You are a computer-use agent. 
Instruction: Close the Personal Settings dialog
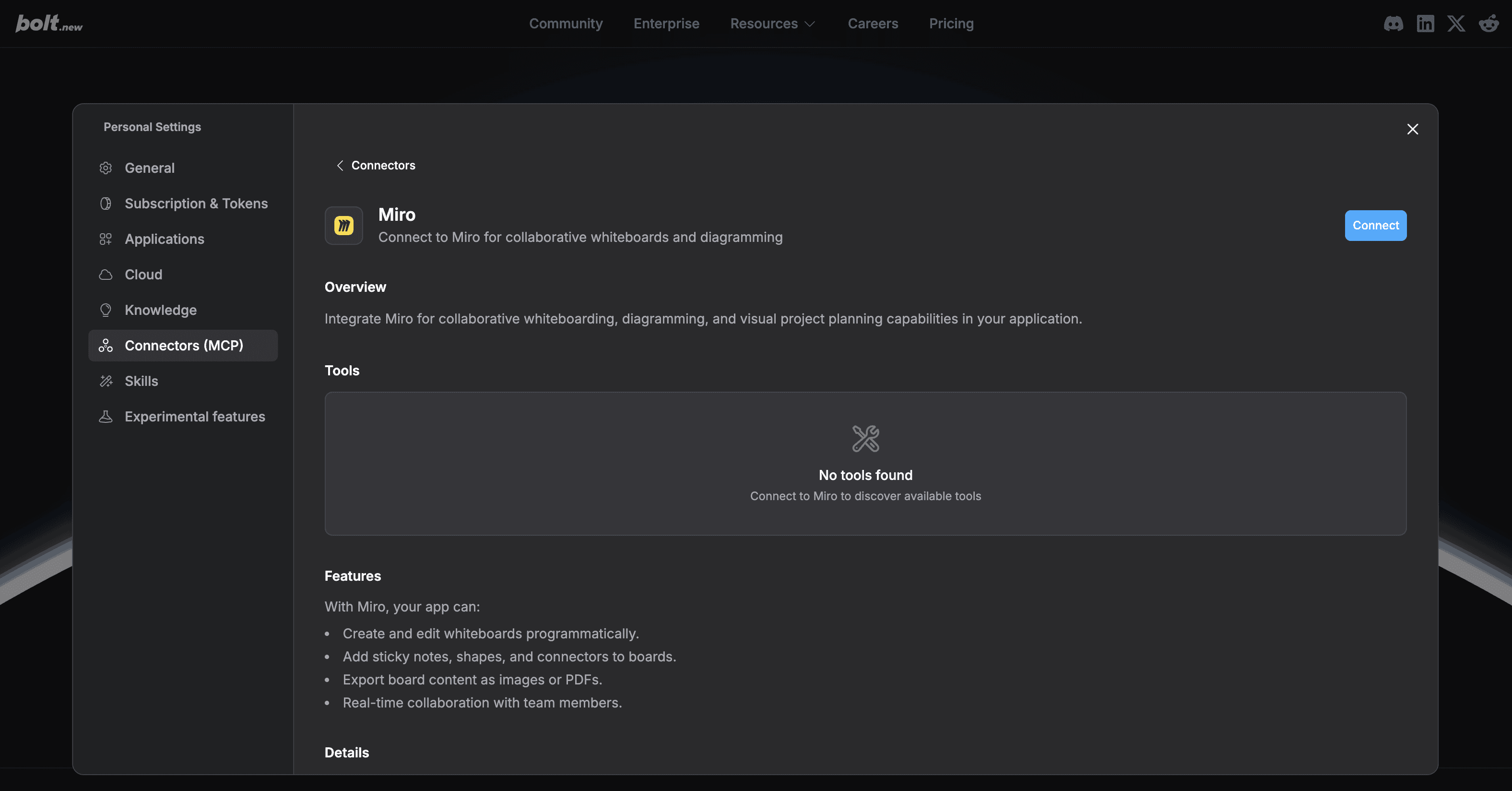1412,129
